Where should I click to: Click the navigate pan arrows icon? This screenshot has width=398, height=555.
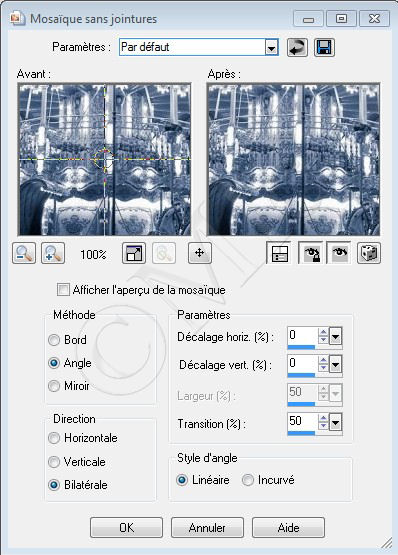[x=200, y=253]
